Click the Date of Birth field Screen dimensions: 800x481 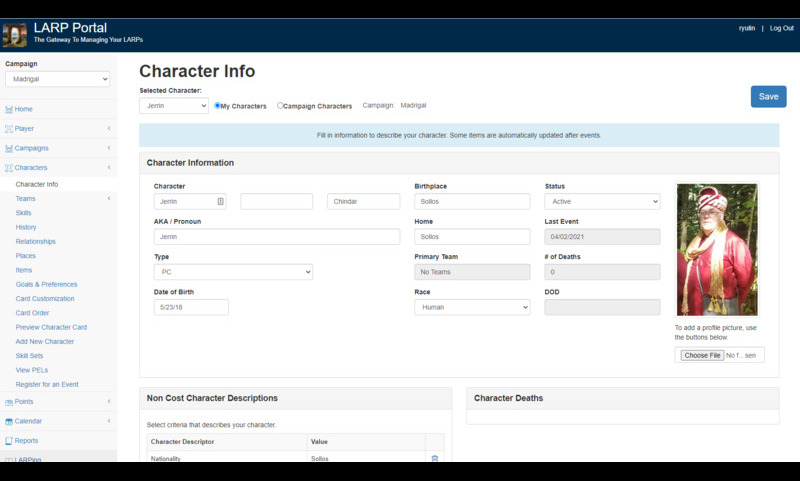(191, 307)
